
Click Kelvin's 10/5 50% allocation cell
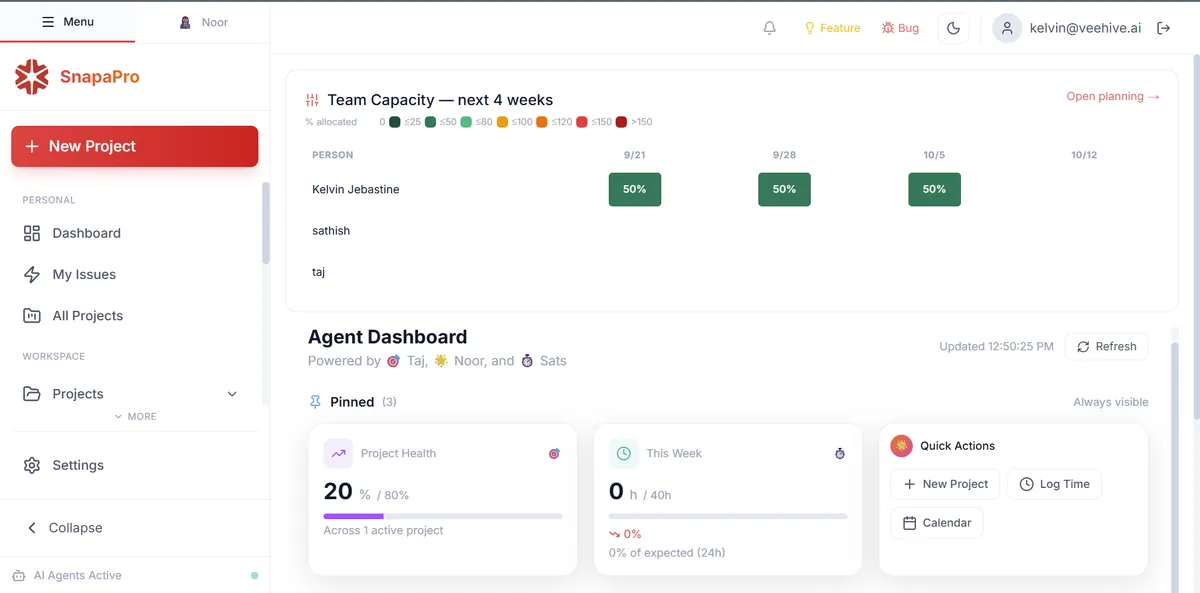click(934, 189)
